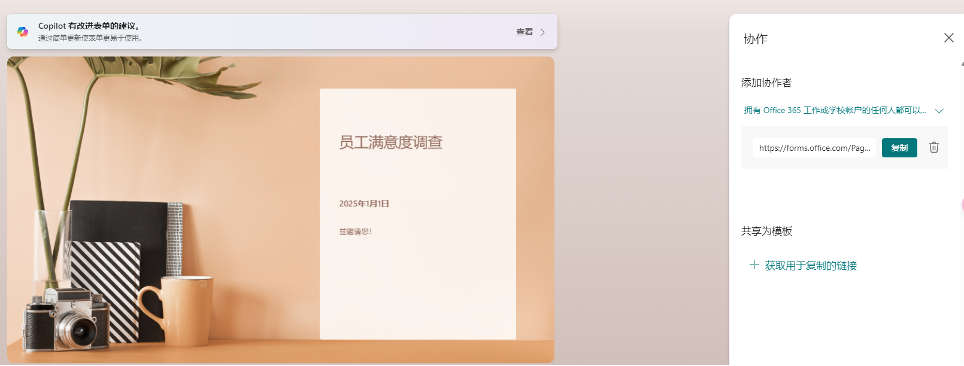Click the plus icon beside 获取用于复制的链接

point(754,265)
